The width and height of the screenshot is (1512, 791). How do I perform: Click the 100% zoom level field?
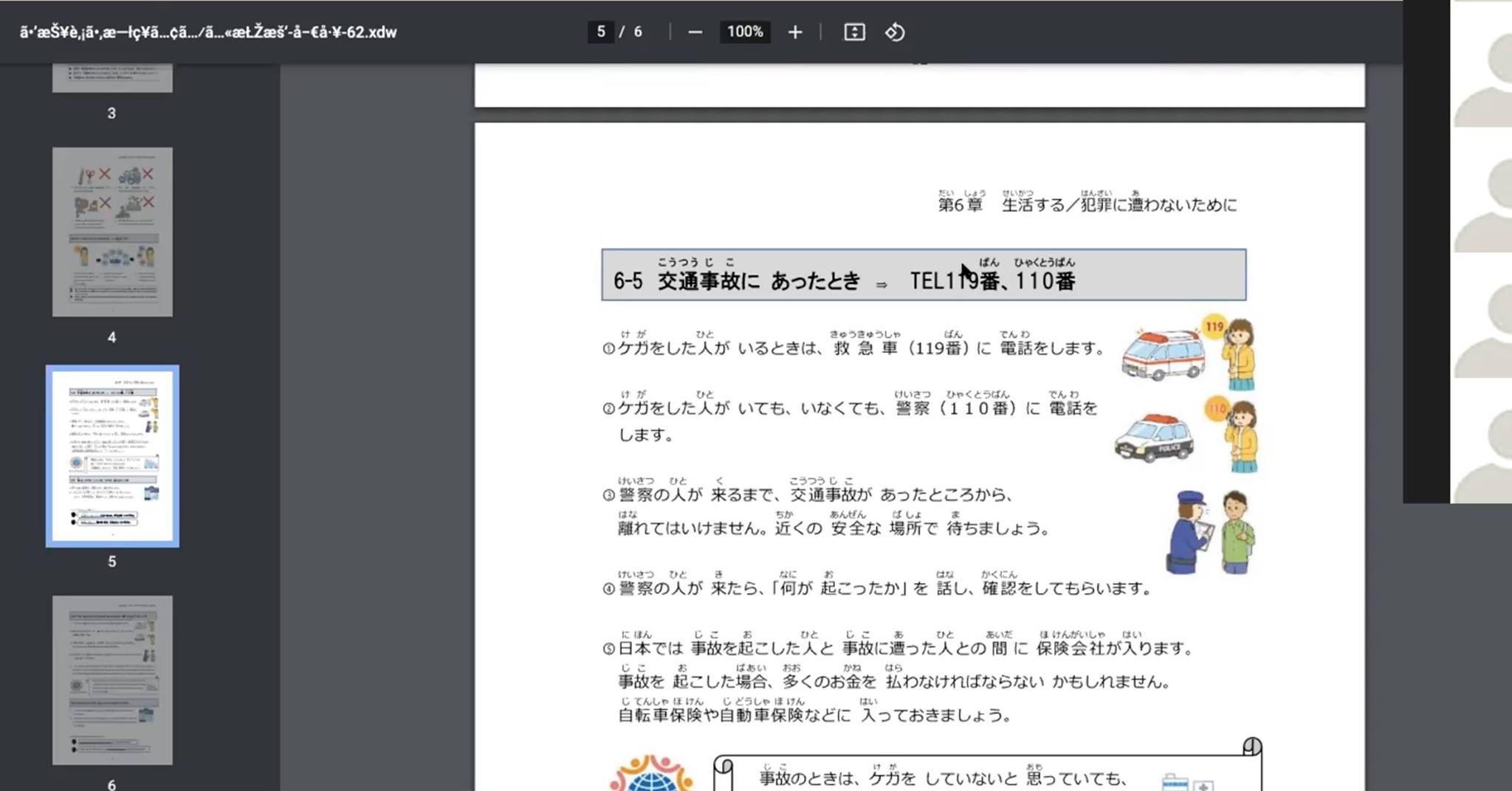click(745, 32)
